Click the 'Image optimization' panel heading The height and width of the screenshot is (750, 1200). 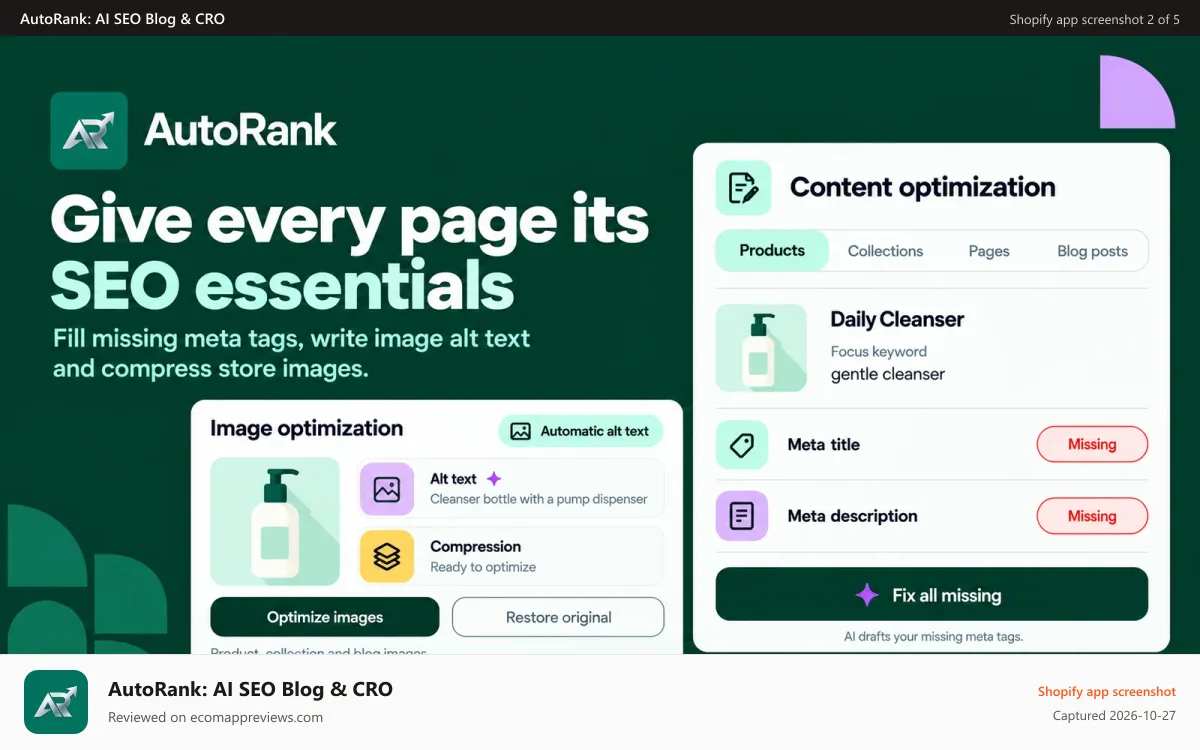306,429
